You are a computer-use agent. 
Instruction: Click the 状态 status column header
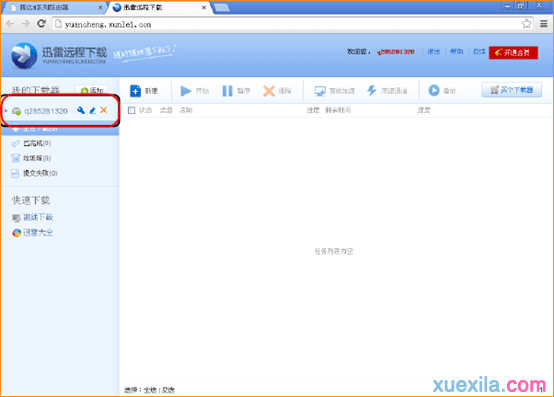pos(146,110)
